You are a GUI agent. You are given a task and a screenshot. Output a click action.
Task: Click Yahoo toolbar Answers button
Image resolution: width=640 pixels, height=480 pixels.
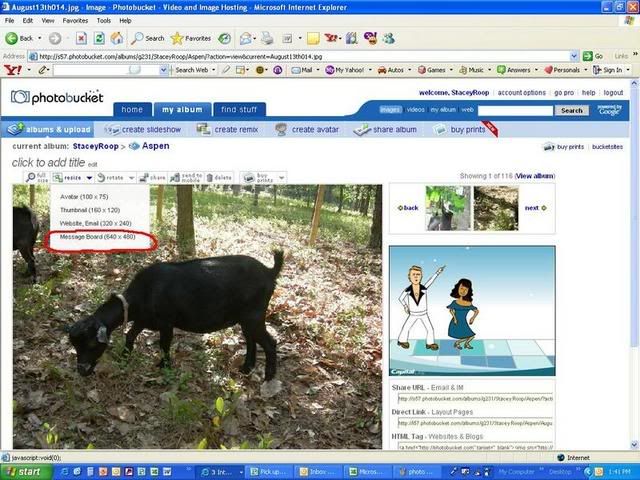[x=515, y=70]
